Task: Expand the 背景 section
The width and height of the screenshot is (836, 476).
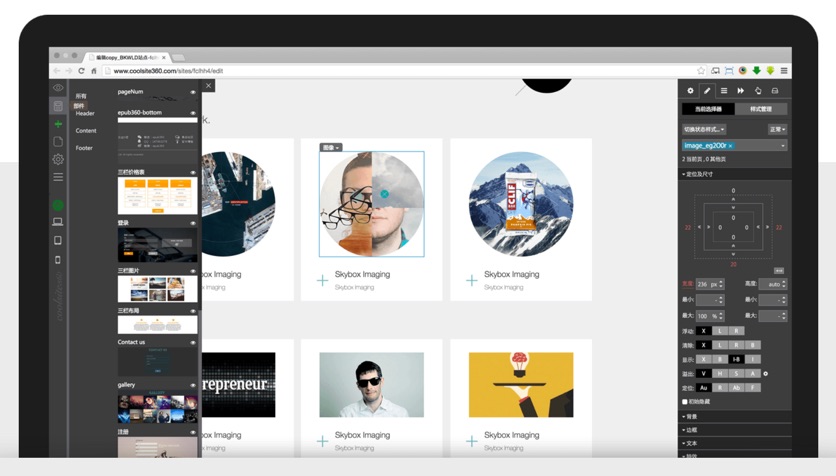Action: pos(689,416)
